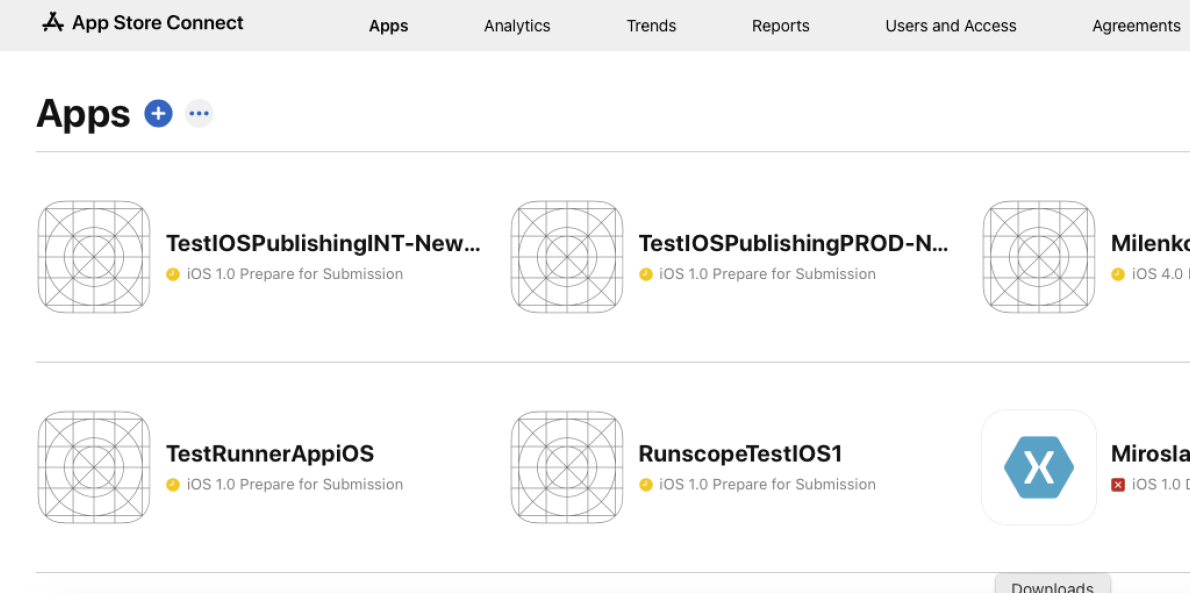This screenshot has height=593, width=1190.
Task: Click red rejected status icon under Mirosla app
Action: [x=1118, y=484]
